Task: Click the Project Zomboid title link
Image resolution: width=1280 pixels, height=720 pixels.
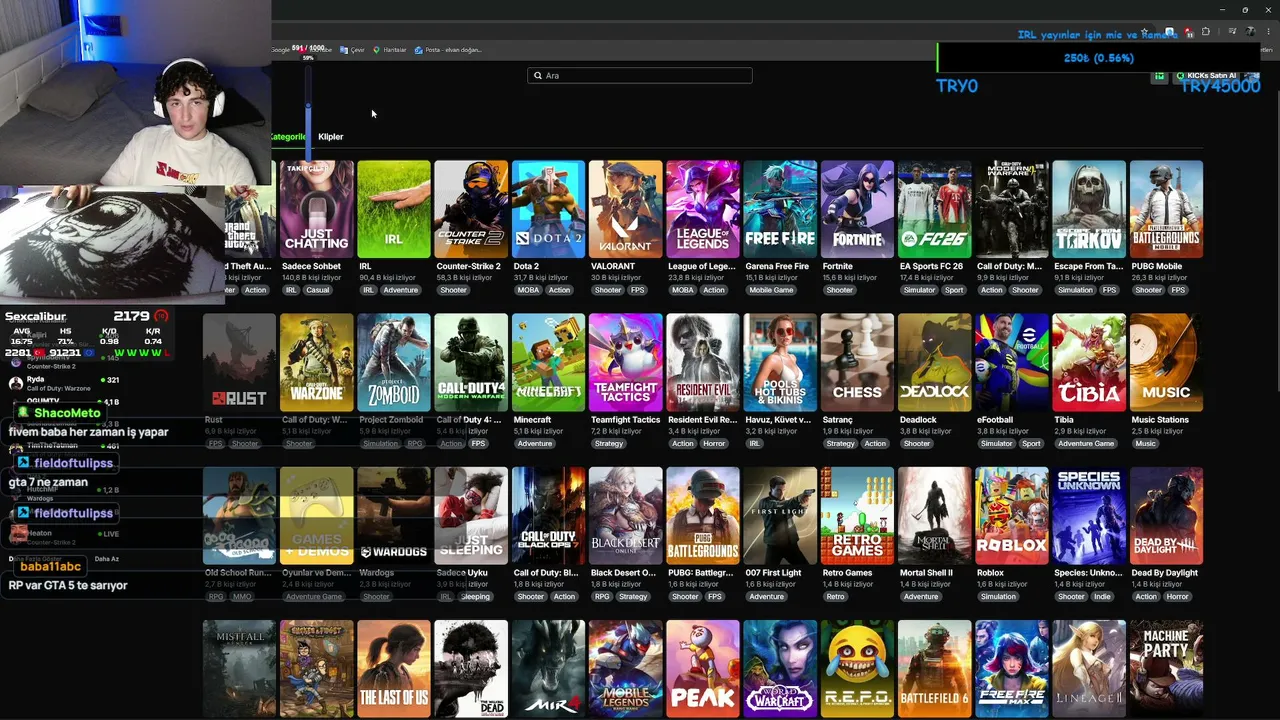Action: 391,420
